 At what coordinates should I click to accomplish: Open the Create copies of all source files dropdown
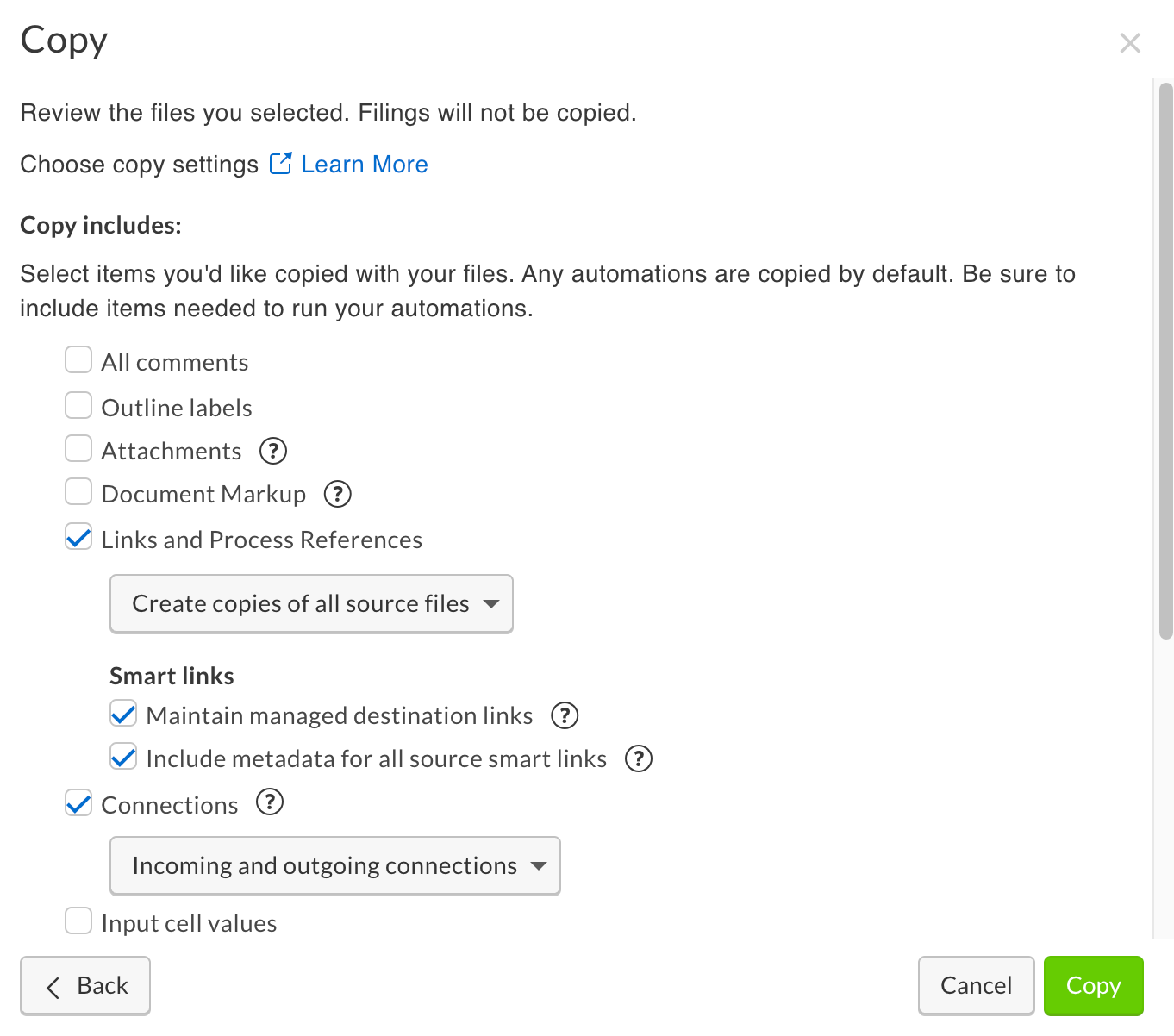click(x=311, y=603)
